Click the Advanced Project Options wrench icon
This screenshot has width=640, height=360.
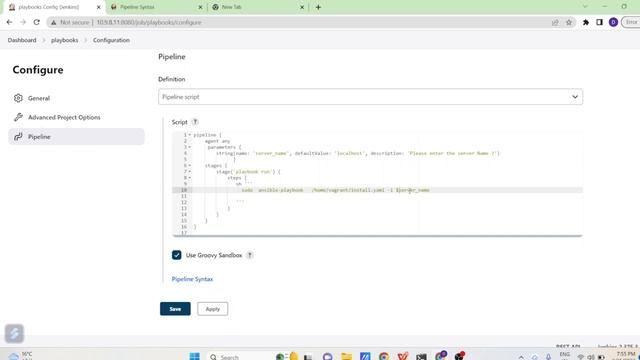pos(18,118)
